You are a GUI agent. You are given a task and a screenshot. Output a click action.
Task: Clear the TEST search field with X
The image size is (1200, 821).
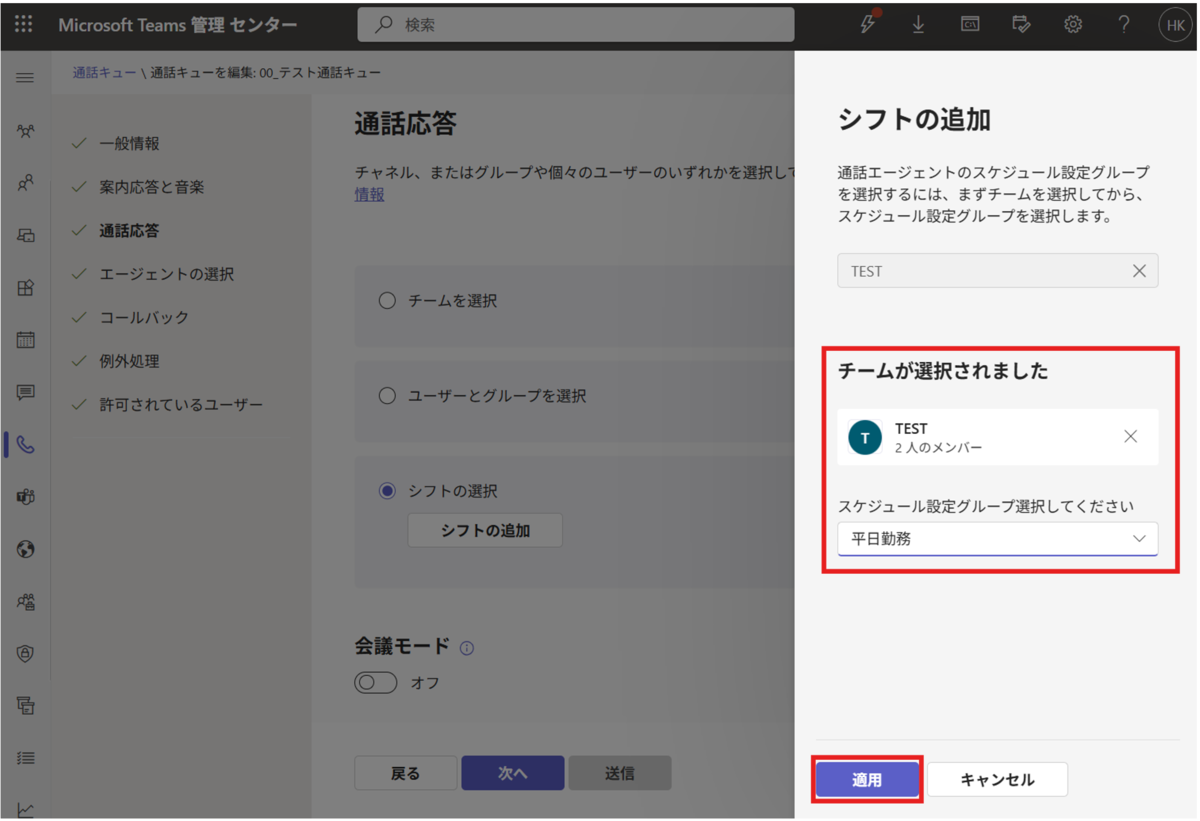coord(1139,271)
